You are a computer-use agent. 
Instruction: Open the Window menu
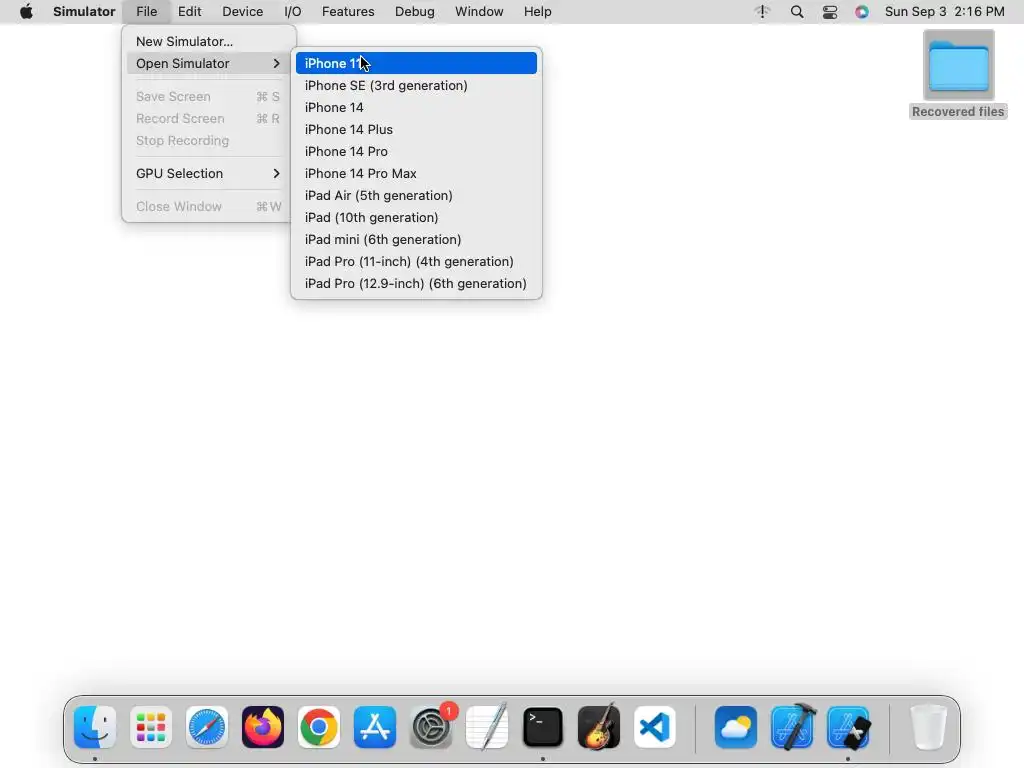point(479,12)
